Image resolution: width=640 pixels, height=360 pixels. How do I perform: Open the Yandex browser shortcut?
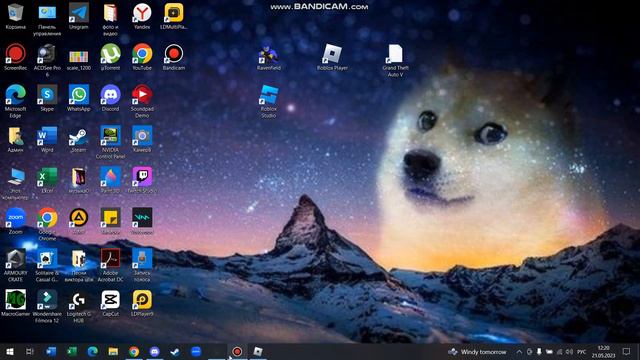coord(142,17)
